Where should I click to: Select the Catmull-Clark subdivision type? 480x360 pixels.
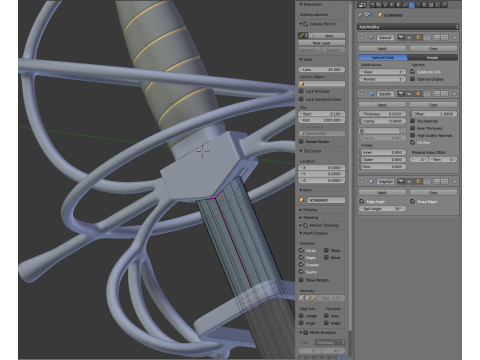pos(383,57)
